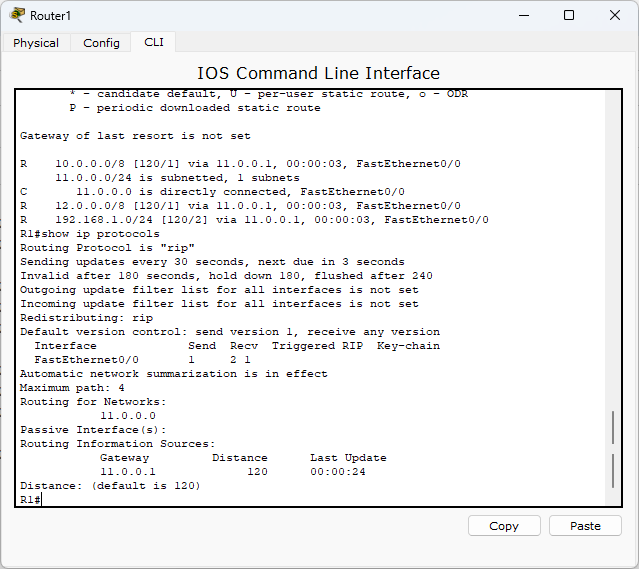
Task: Click 'Gateway of last resort is not set'
Action: coord(135,136)
